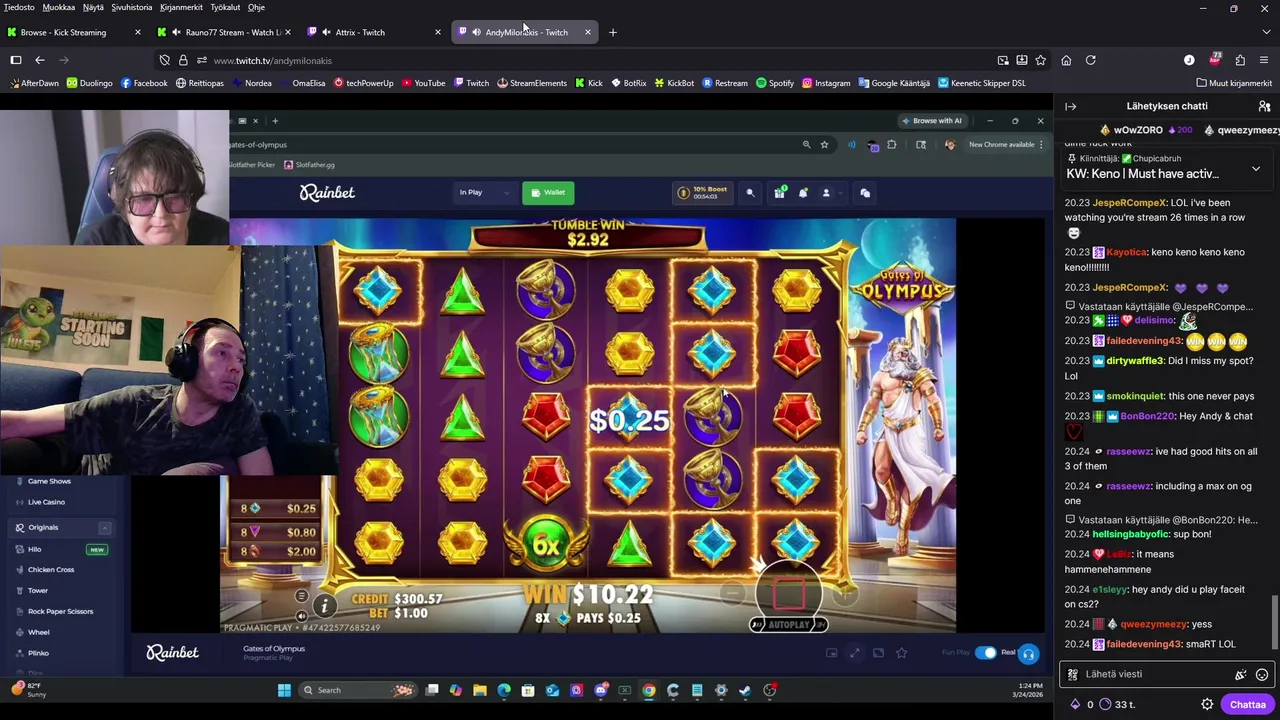Open Google Chrome from the taskbar
This screenshot has height=720, width=1280.
point(649,690)
